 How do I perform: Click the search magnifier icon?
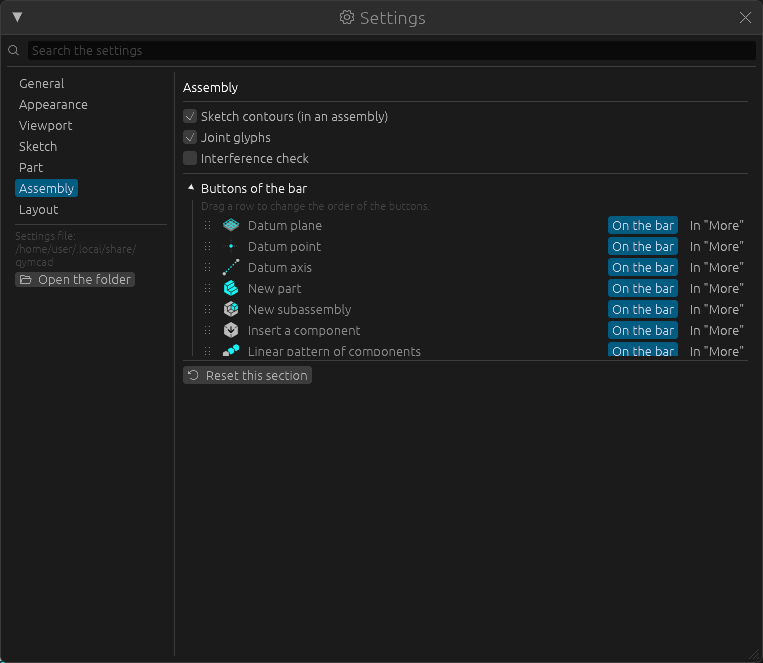14,50
